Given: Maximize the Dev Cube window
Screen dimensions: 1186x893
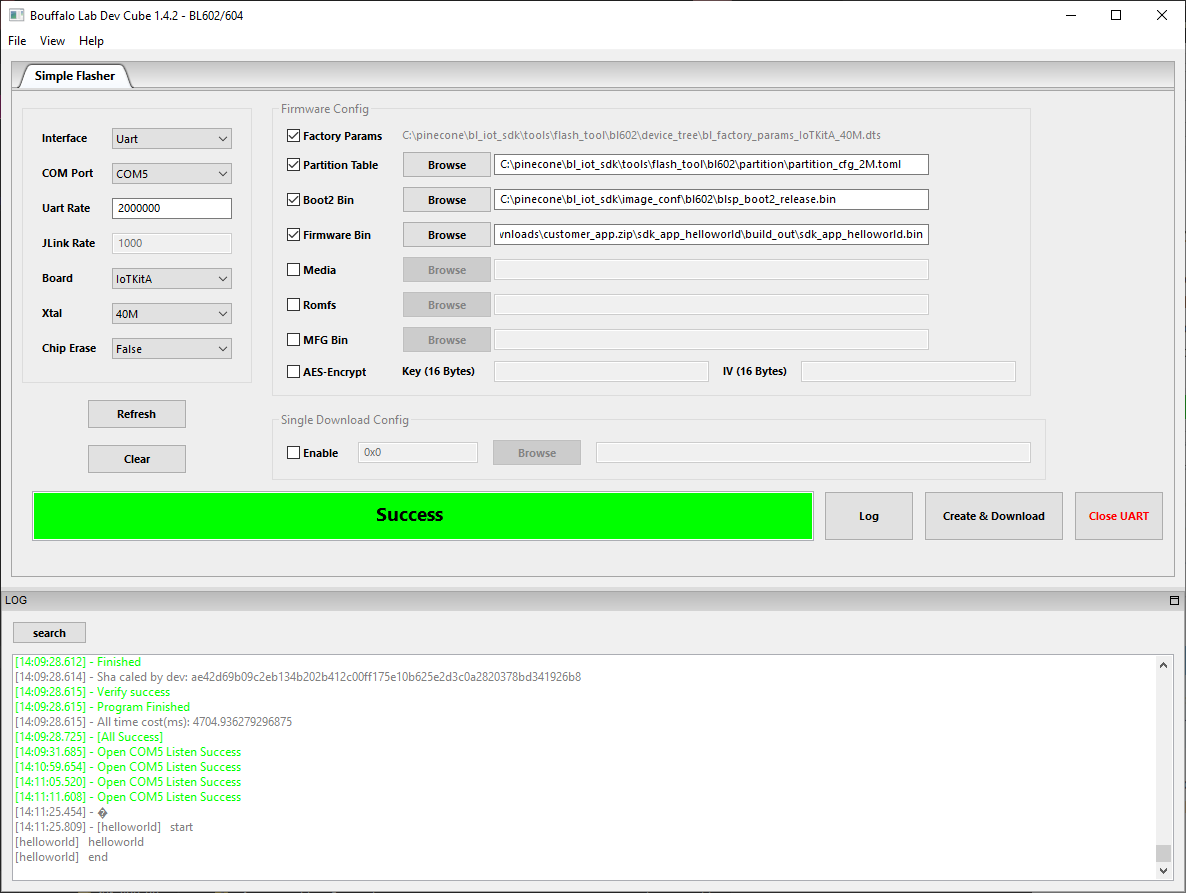Looking at the screenshot, I should (x=1115, y=15).
